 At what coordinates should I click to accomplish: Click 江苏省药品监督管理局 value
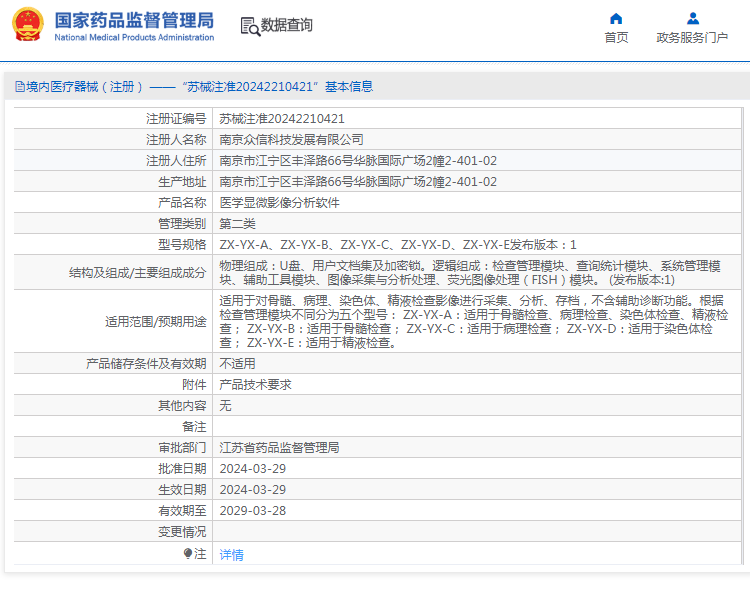click(x=279, y=448)
